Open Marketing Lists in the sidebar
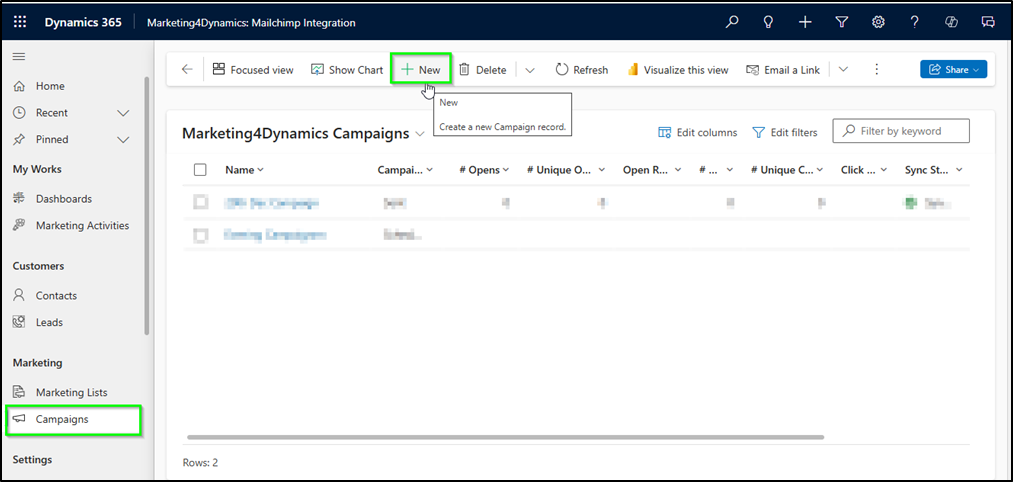The width and height of the screenshot is (1013, 482). click(x=72, y=393)
